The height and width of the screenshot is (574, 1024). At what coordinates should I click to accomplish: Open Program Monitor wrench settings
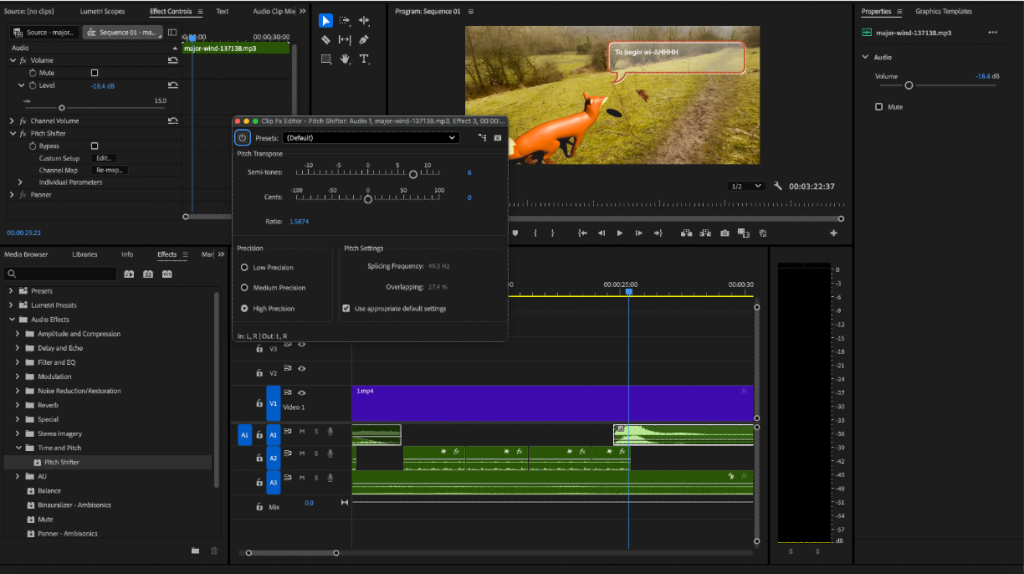pyautogui.click(x=777, y=186)
